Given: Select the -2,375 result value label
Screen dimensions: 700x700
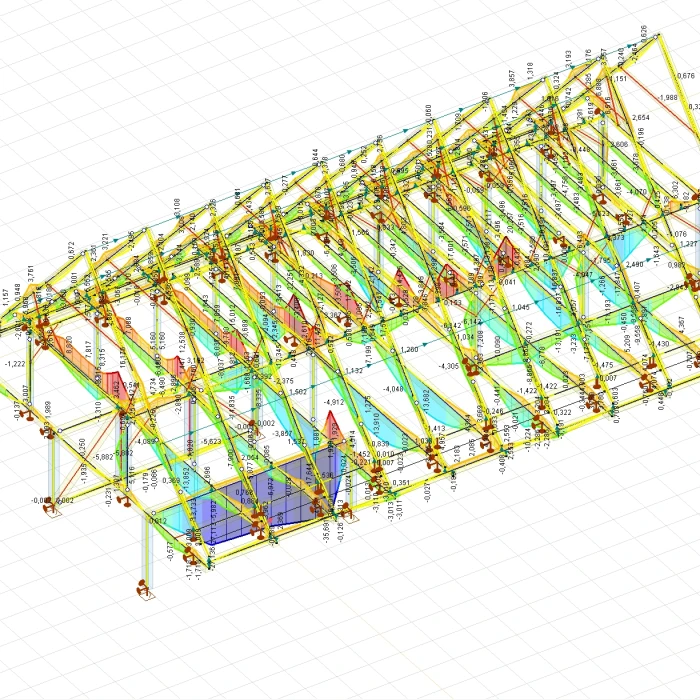Looking at the screenshot, I should pyautogui.click(x=283, y=380).
